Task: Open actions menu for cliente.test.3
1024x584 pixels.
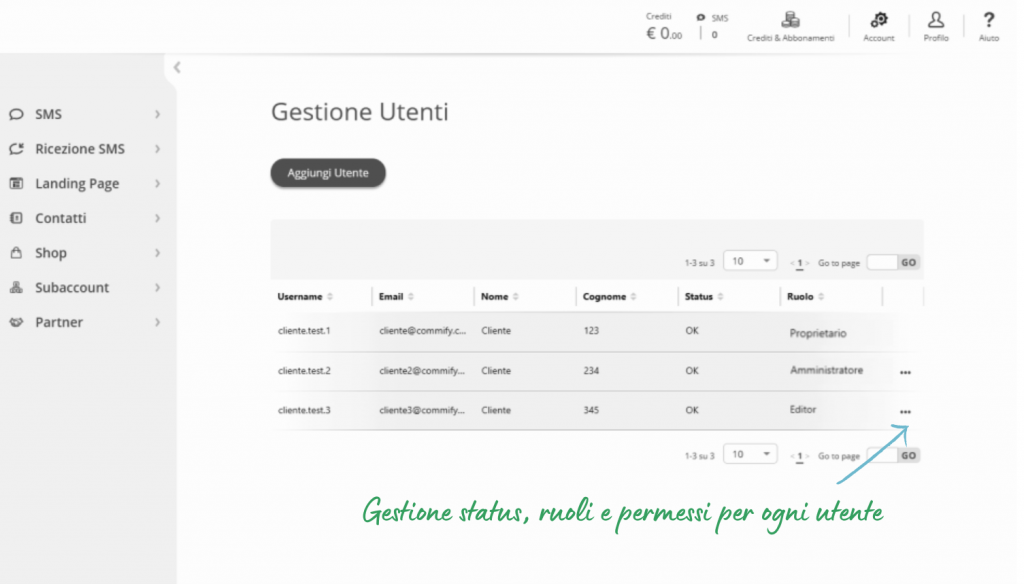Action: click(905, 412)
